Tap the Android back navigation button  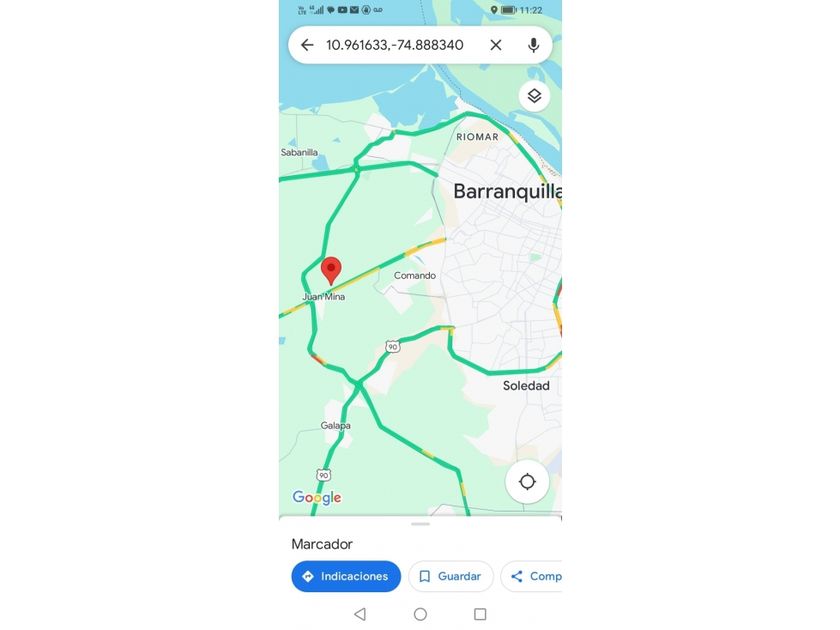pos(361,614)
